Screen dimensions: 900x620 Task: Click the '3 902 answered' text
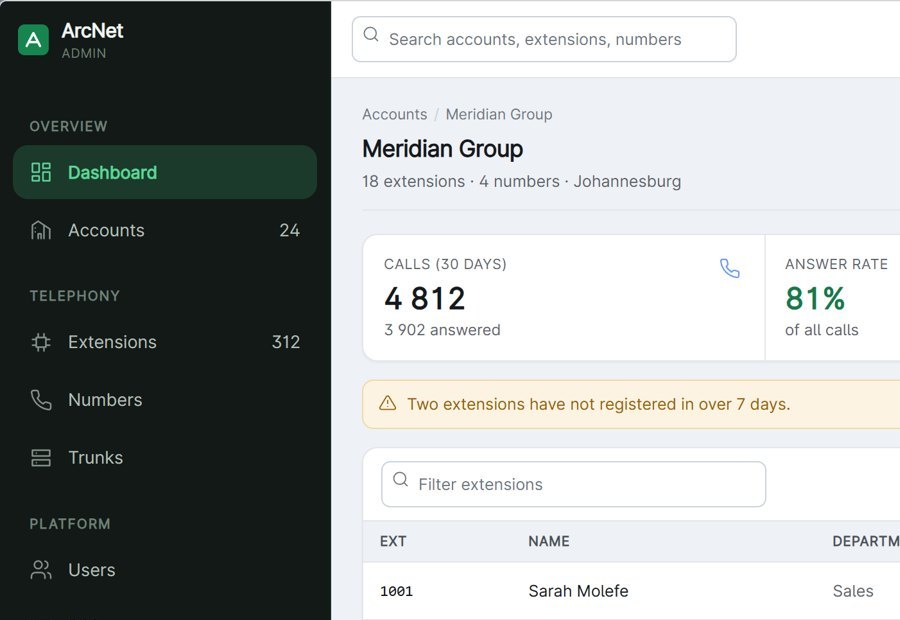443,330
